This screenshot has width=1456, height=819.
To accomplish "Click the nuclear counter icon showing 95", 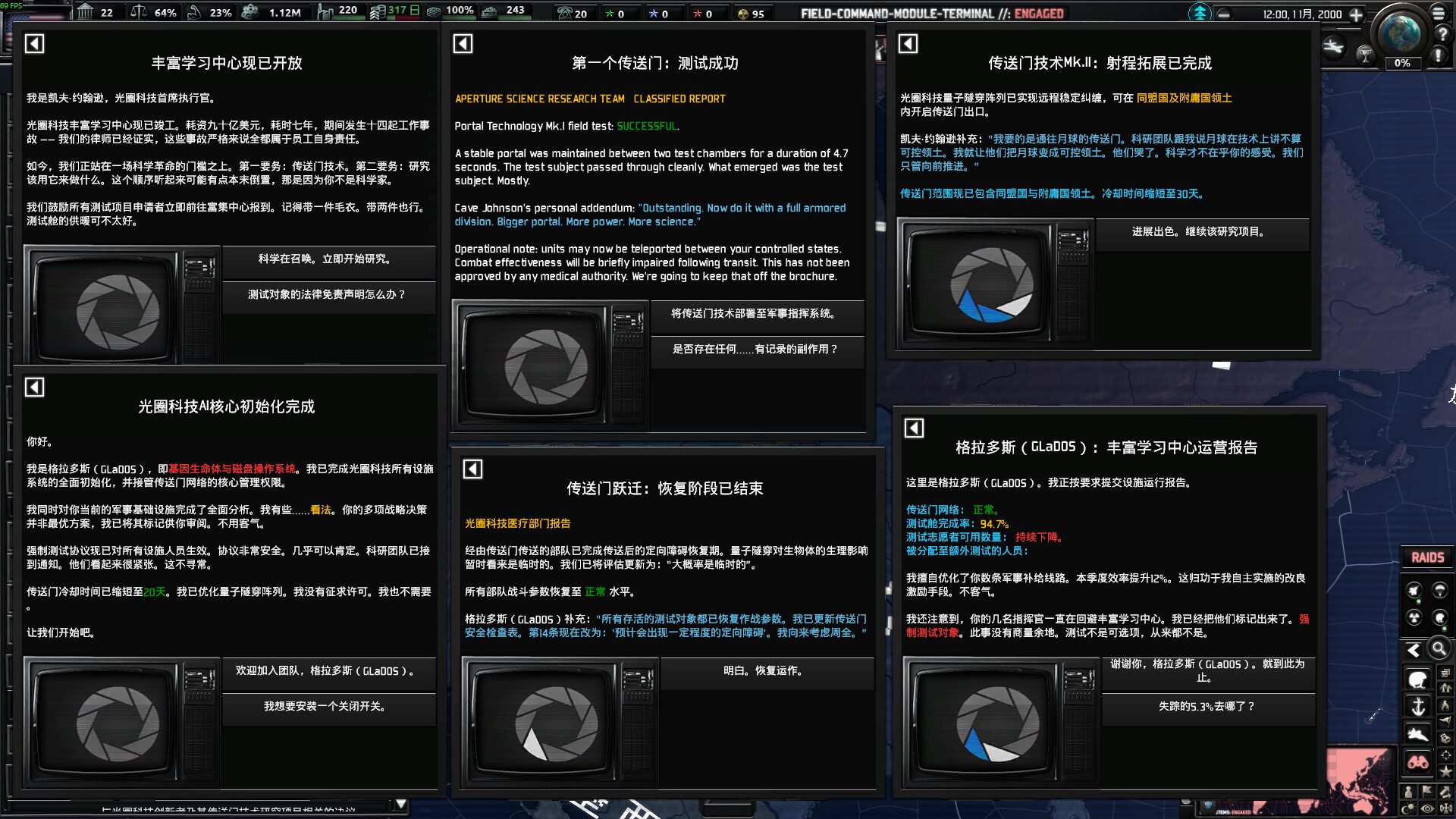I will 743,14.
